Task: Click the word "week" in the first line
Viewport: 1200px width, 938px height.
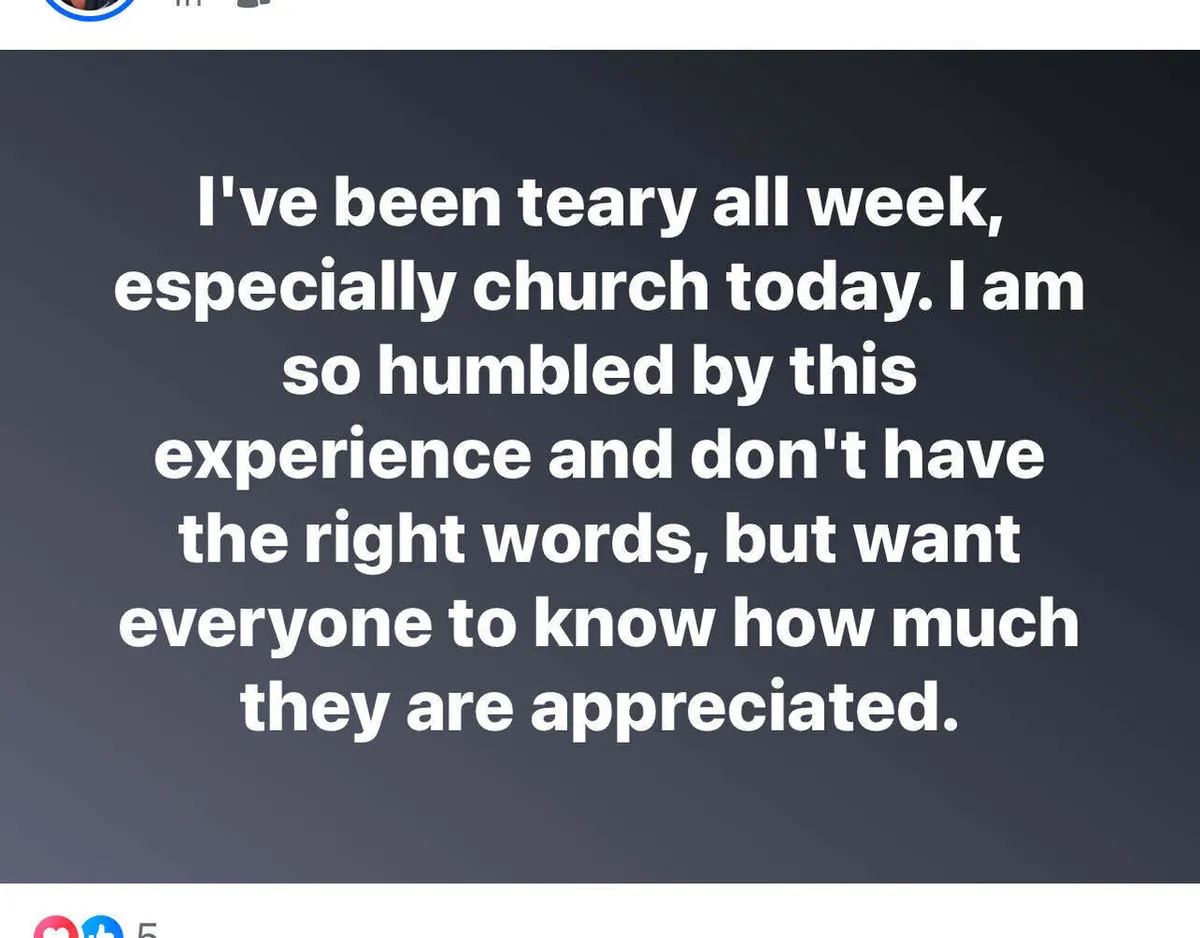Action: pos(899,203)
